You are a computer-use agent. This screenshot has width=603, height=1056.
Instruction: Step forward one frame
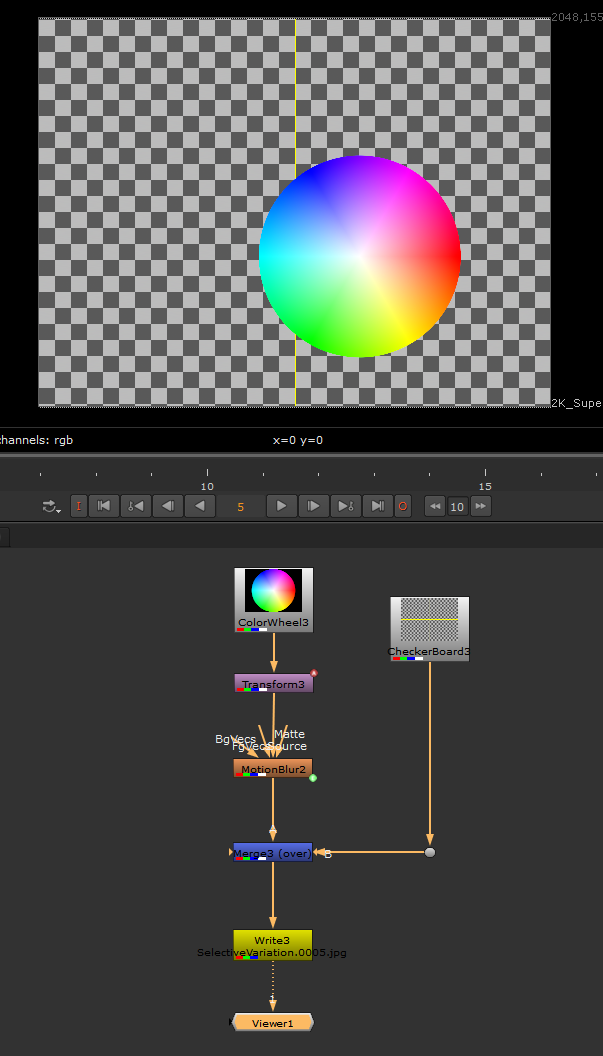click(x=314, y=506)
